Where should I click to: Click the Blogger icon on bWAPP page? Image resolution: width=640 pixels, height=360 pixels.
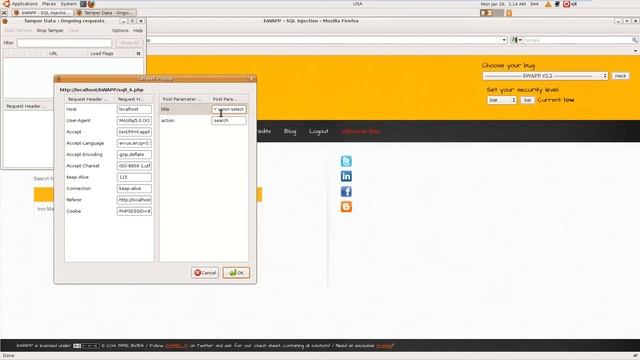pyautogui.click(x=346, y=207)
